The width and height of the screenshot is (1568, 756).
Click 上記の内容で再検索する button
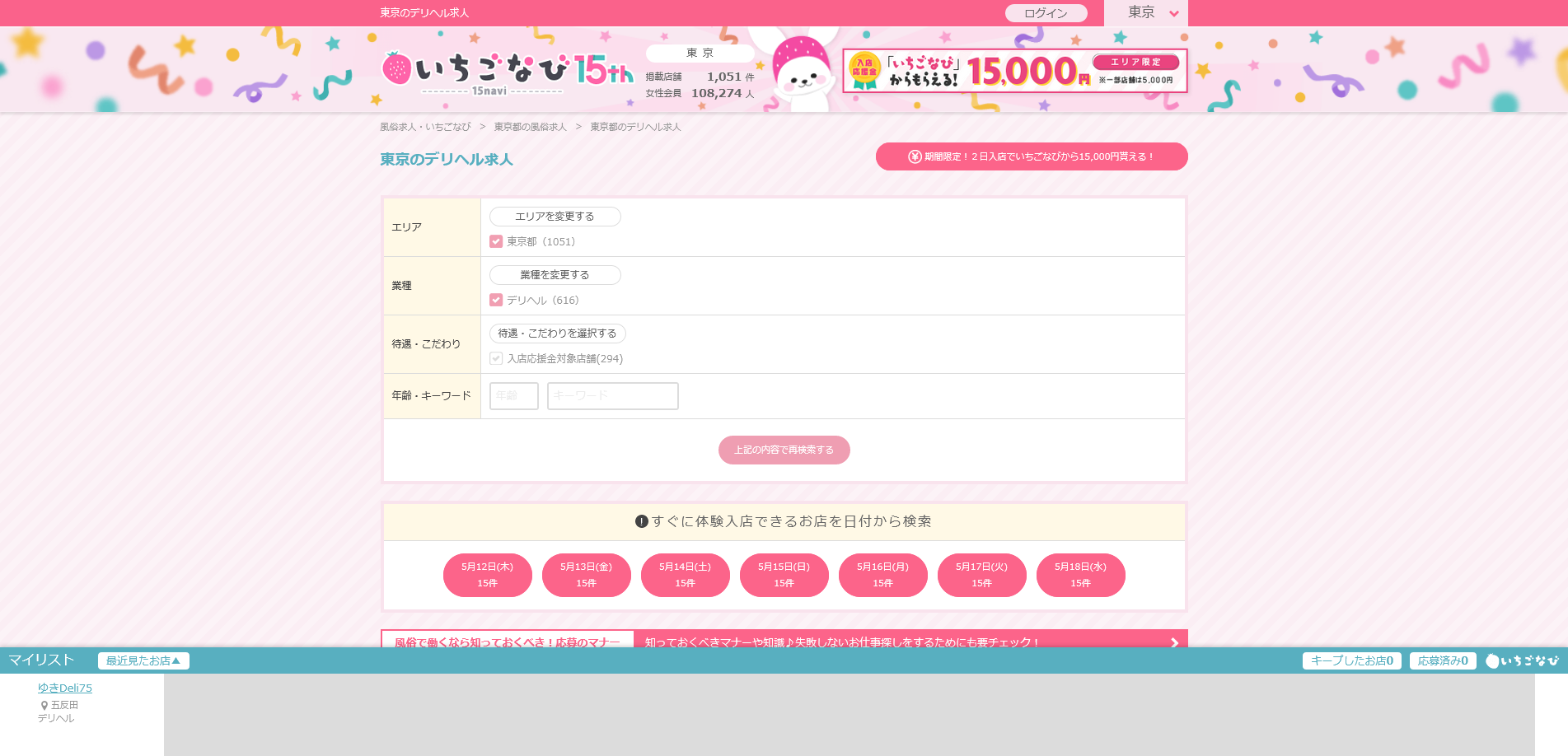(x=784, y=450)
